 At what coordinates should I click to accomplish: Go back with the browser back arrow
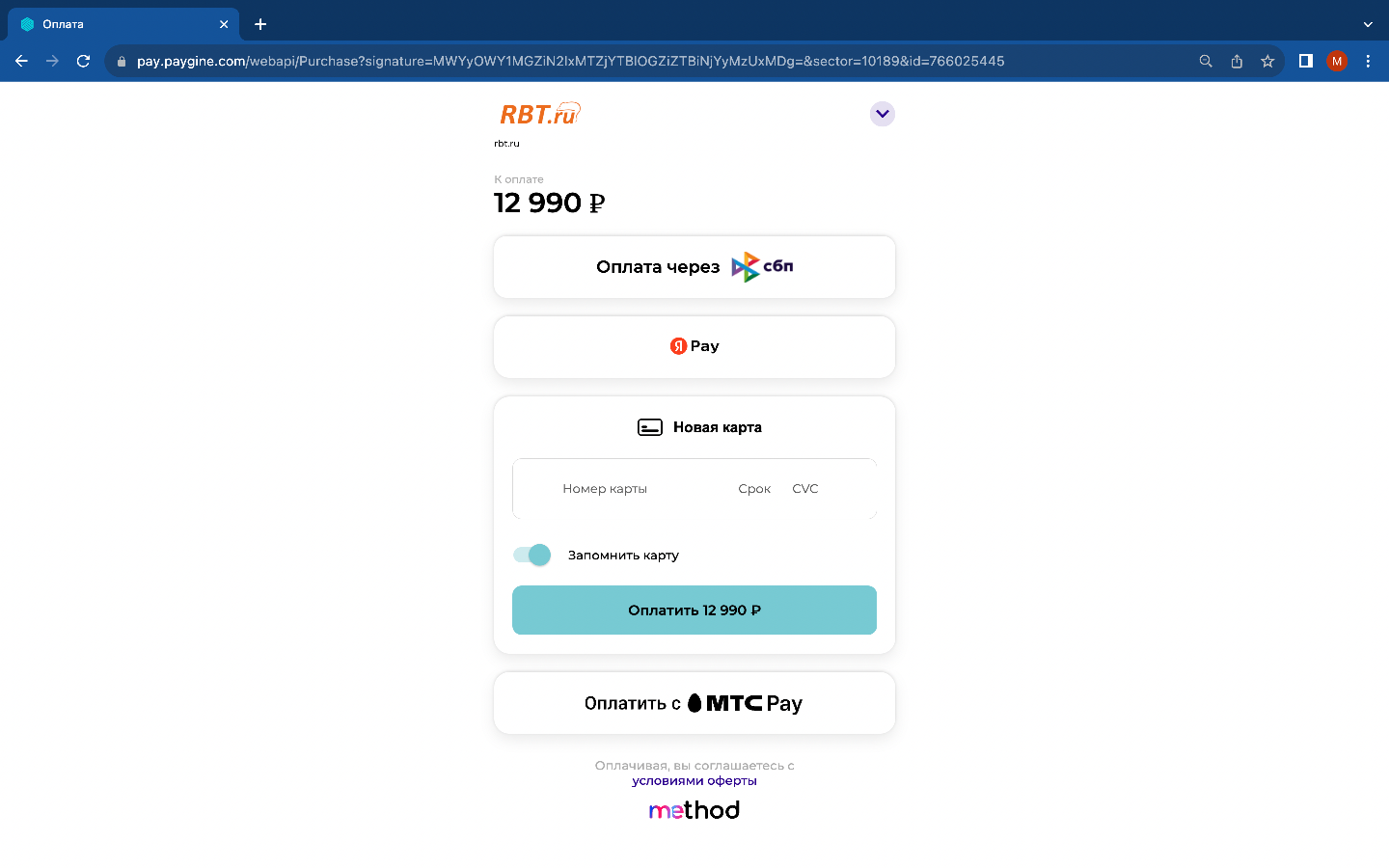[21, 61]
